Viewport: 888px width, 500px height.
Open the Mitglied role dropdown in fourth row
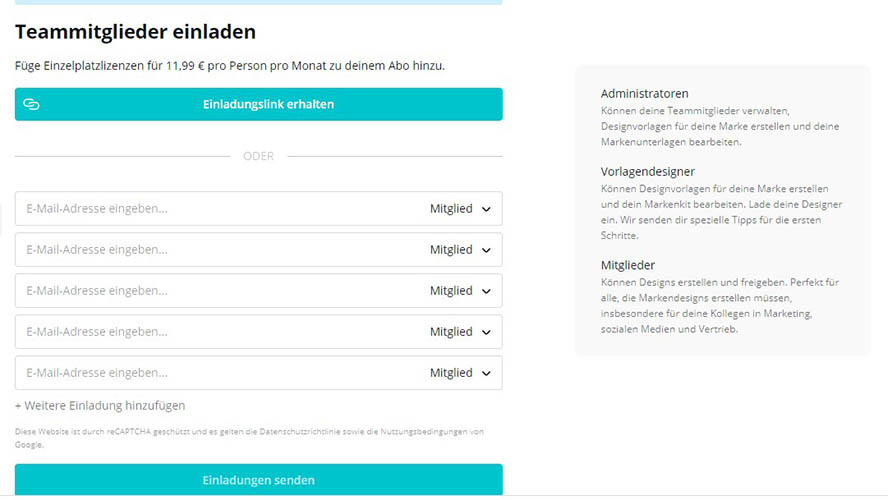(460, 332)
